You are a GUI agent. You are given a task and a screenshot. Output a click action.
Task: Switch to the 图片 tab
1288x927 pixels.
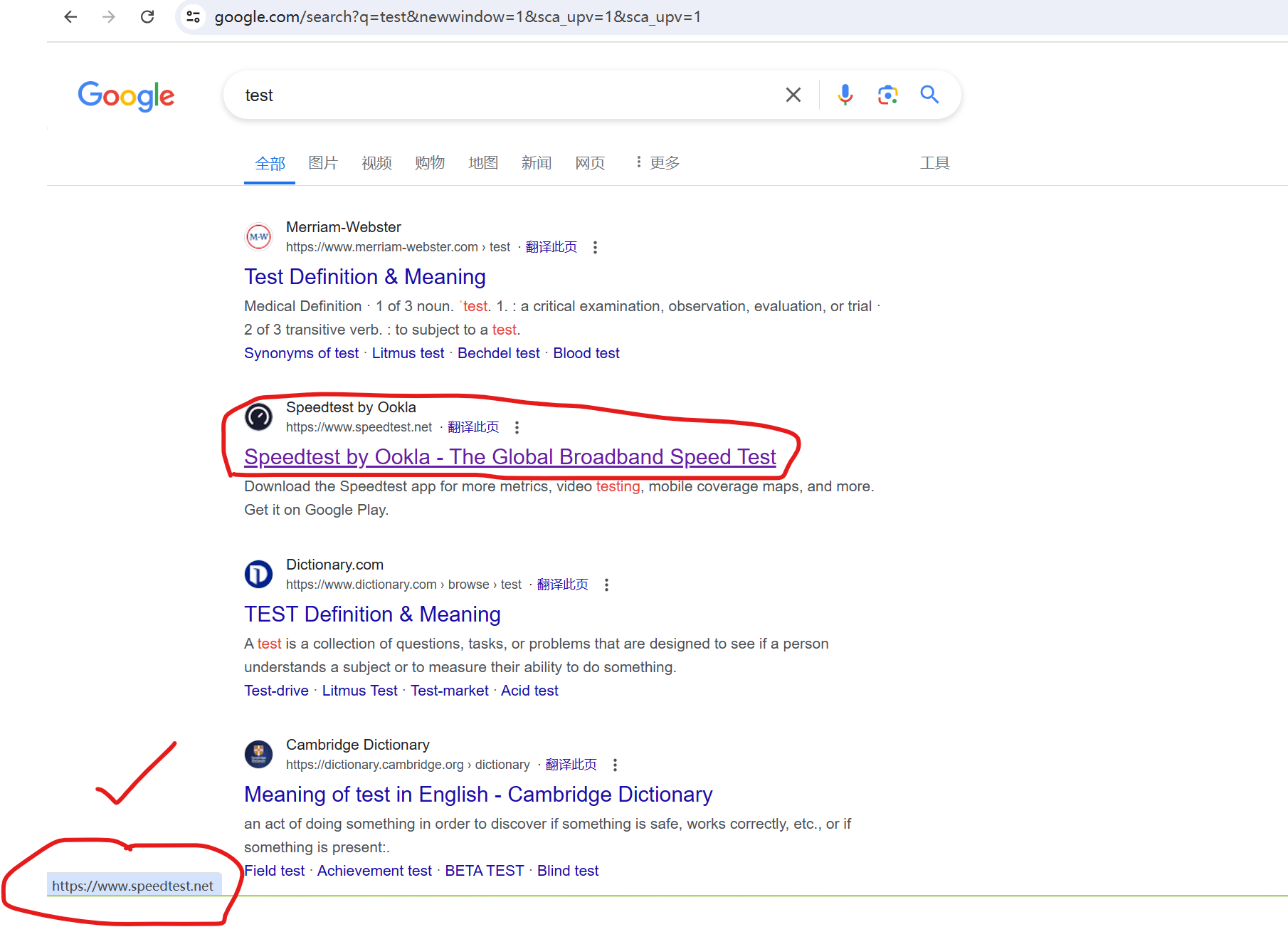point(323,163)
